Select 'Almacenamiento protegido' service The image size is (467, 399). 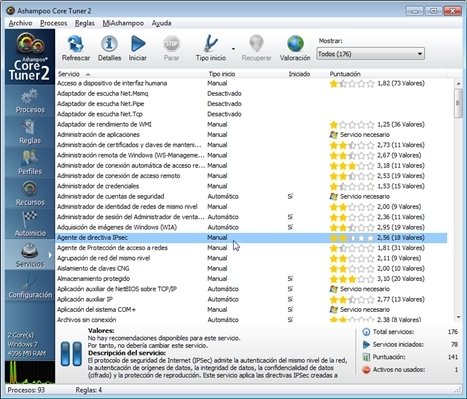point(93,279)
